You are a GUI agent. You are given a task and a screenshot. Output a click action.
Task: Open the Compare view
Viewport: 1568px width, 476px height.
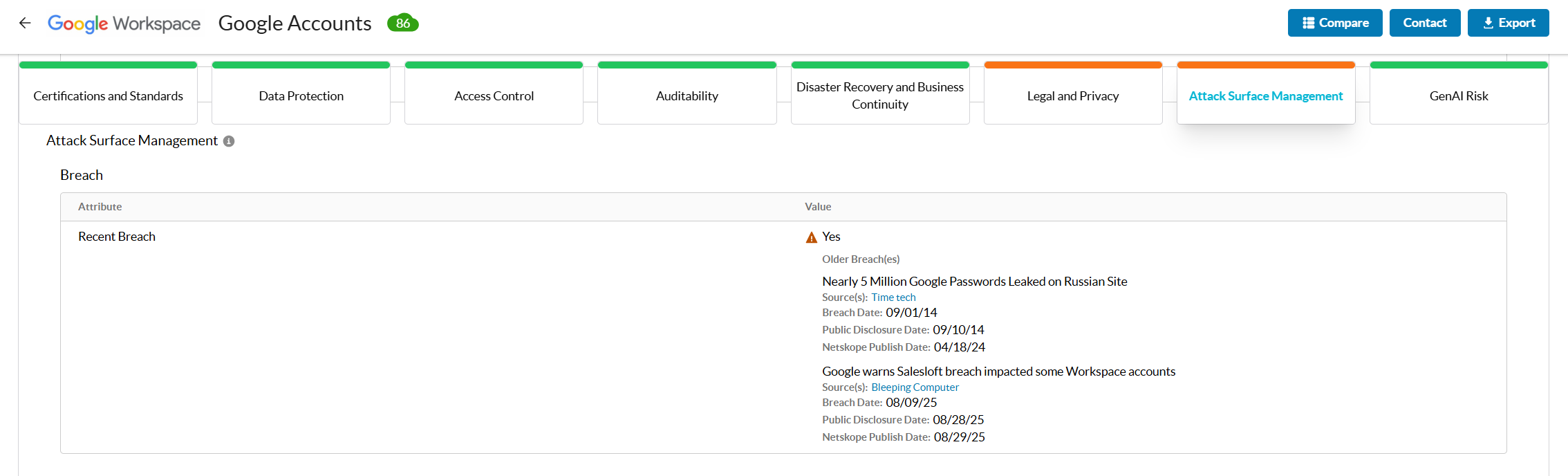point(1335,23)
